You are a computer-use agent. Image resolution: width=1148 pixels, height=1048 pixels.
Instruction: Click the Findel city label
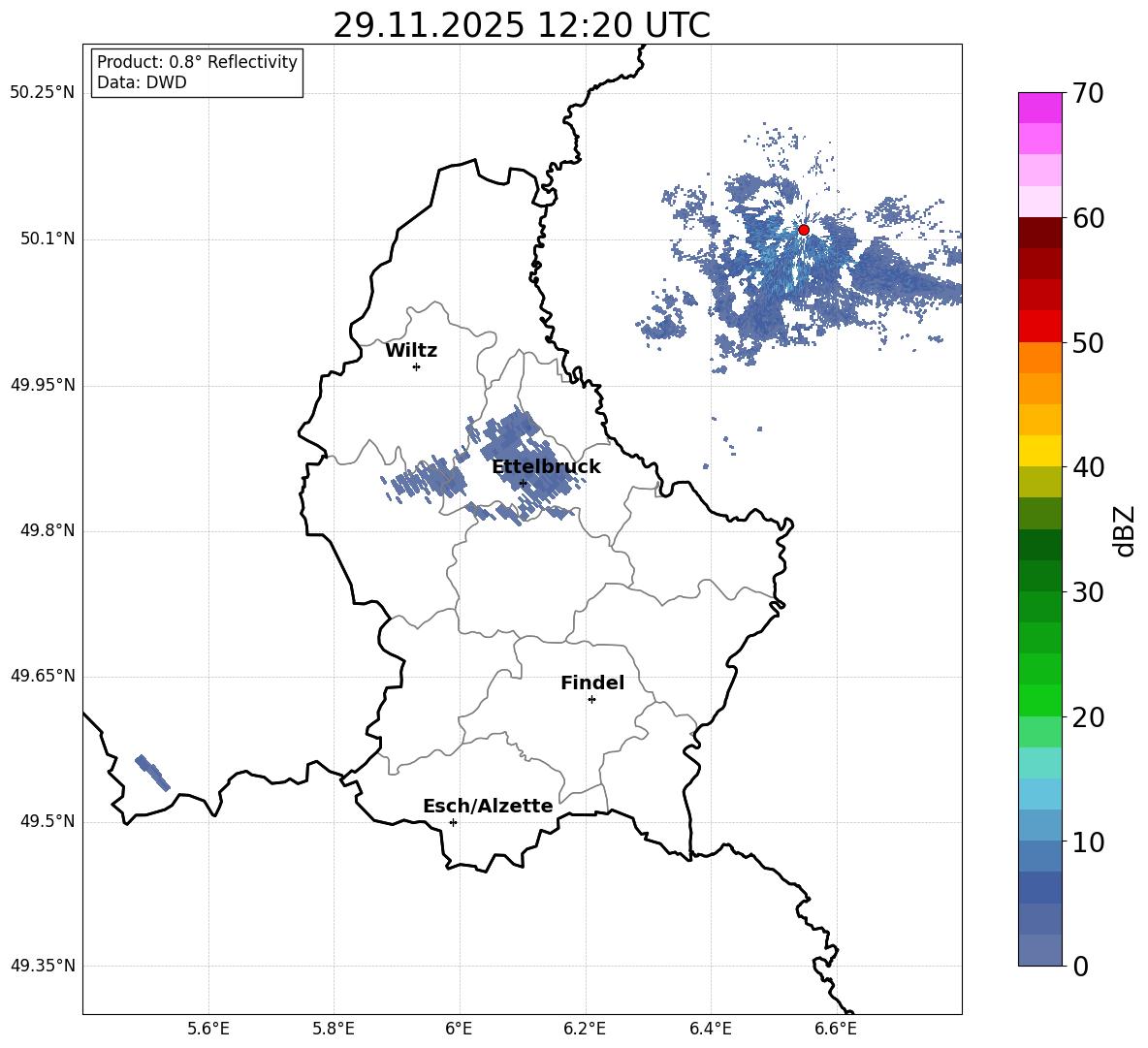[x=592, y=683]
